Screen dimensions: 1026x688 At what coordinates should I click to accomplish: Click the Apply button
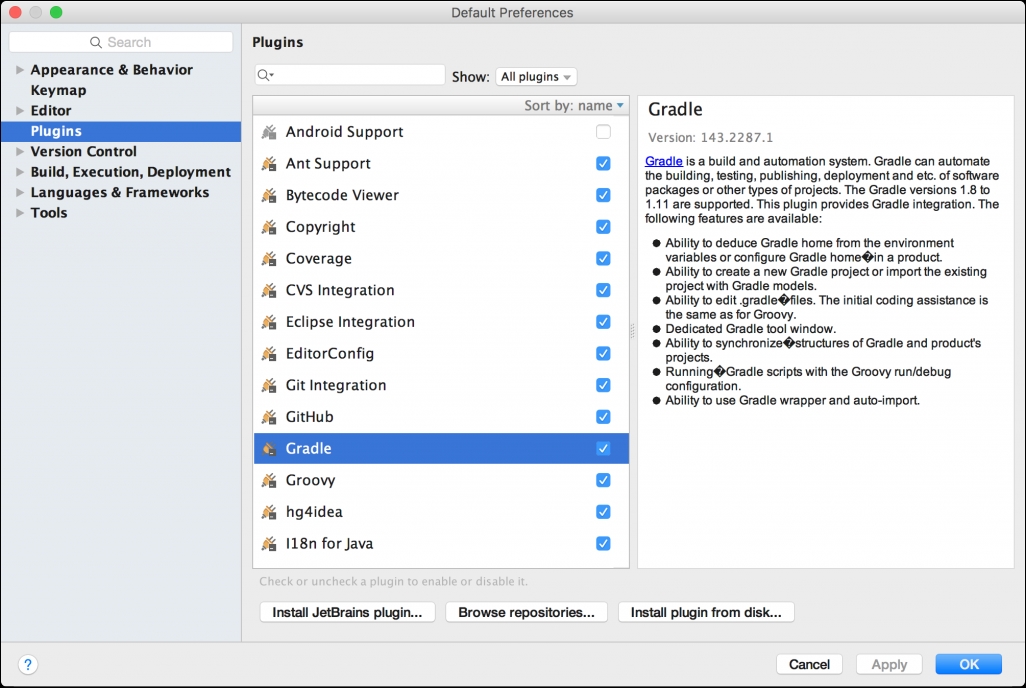889,664
